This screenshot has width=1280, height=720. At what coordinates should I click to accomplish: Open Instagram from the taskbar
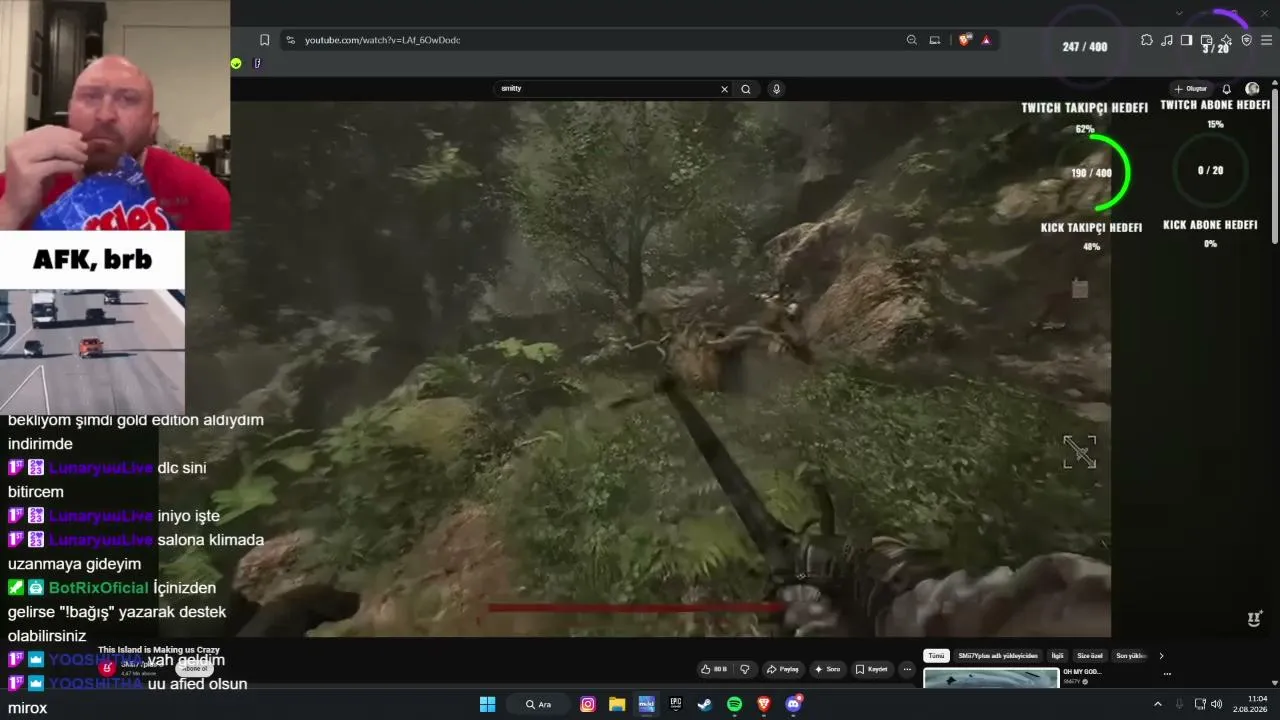[588, 704]
